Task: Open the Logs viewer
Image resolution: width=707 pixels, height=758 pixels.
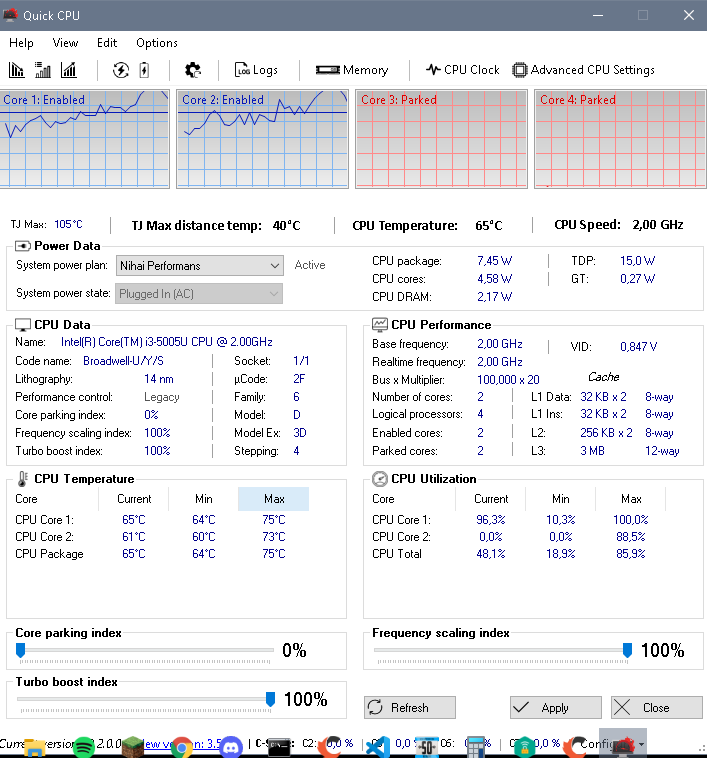Action: click(x=256, y=70)
